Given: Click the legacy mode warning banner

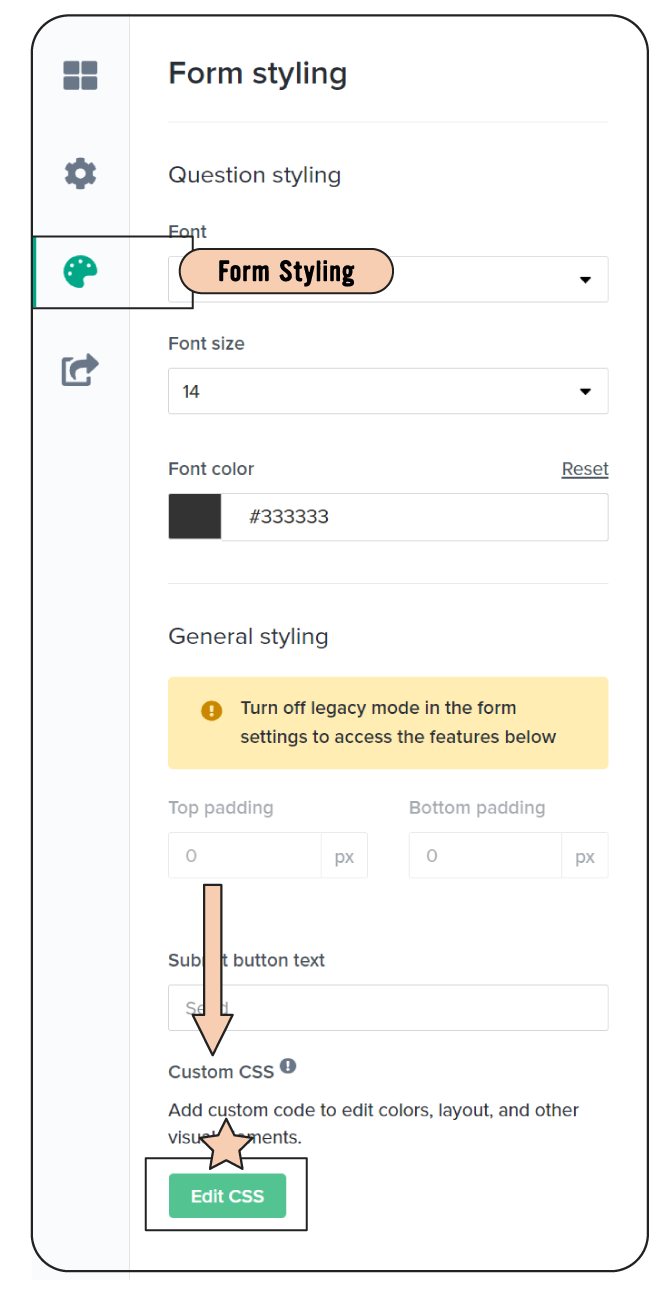Looking at the screenshot, I should click(x=388, y=723).
